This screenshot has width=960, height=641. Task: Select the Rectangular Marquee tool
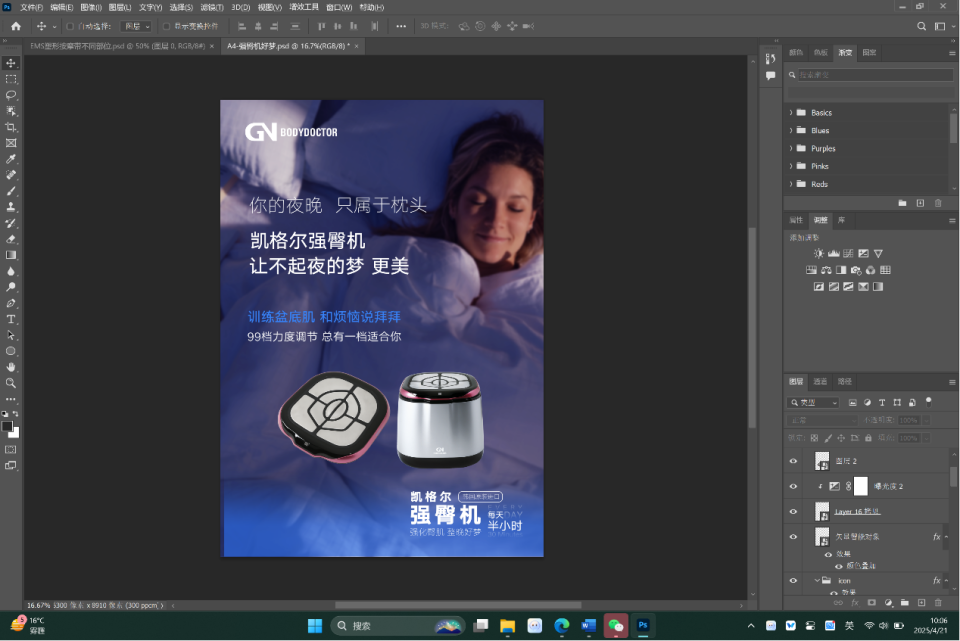tap(11, 79)
